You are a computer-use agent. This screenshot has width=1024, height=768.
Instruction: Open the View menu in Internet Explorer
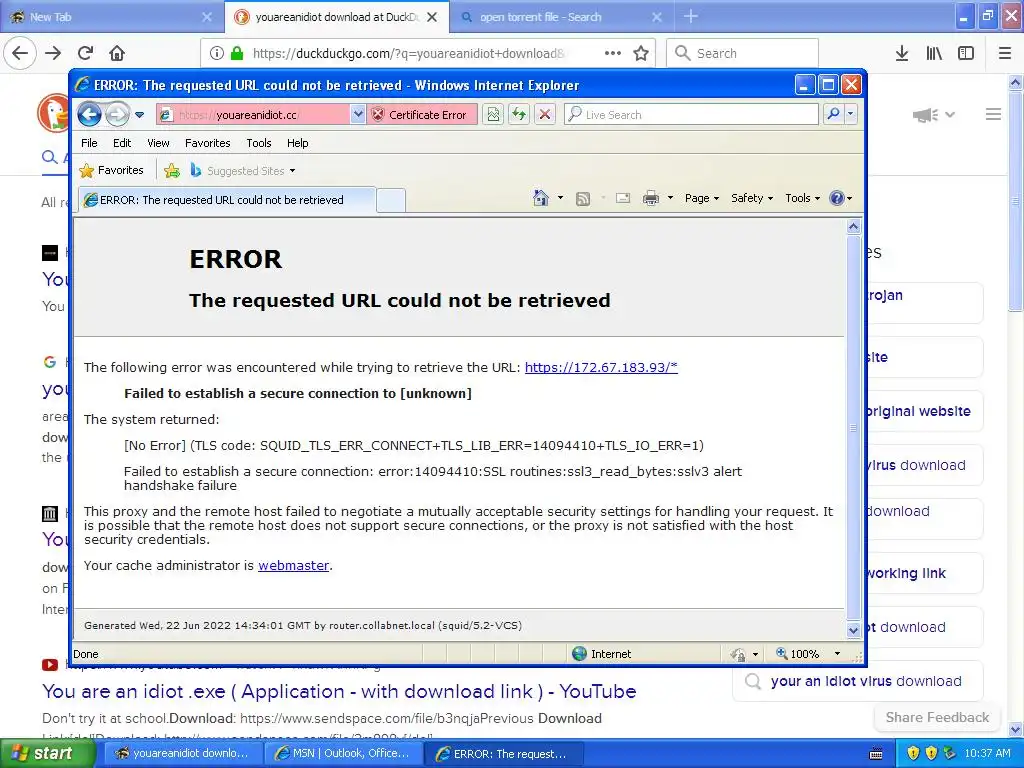point(158,143)
